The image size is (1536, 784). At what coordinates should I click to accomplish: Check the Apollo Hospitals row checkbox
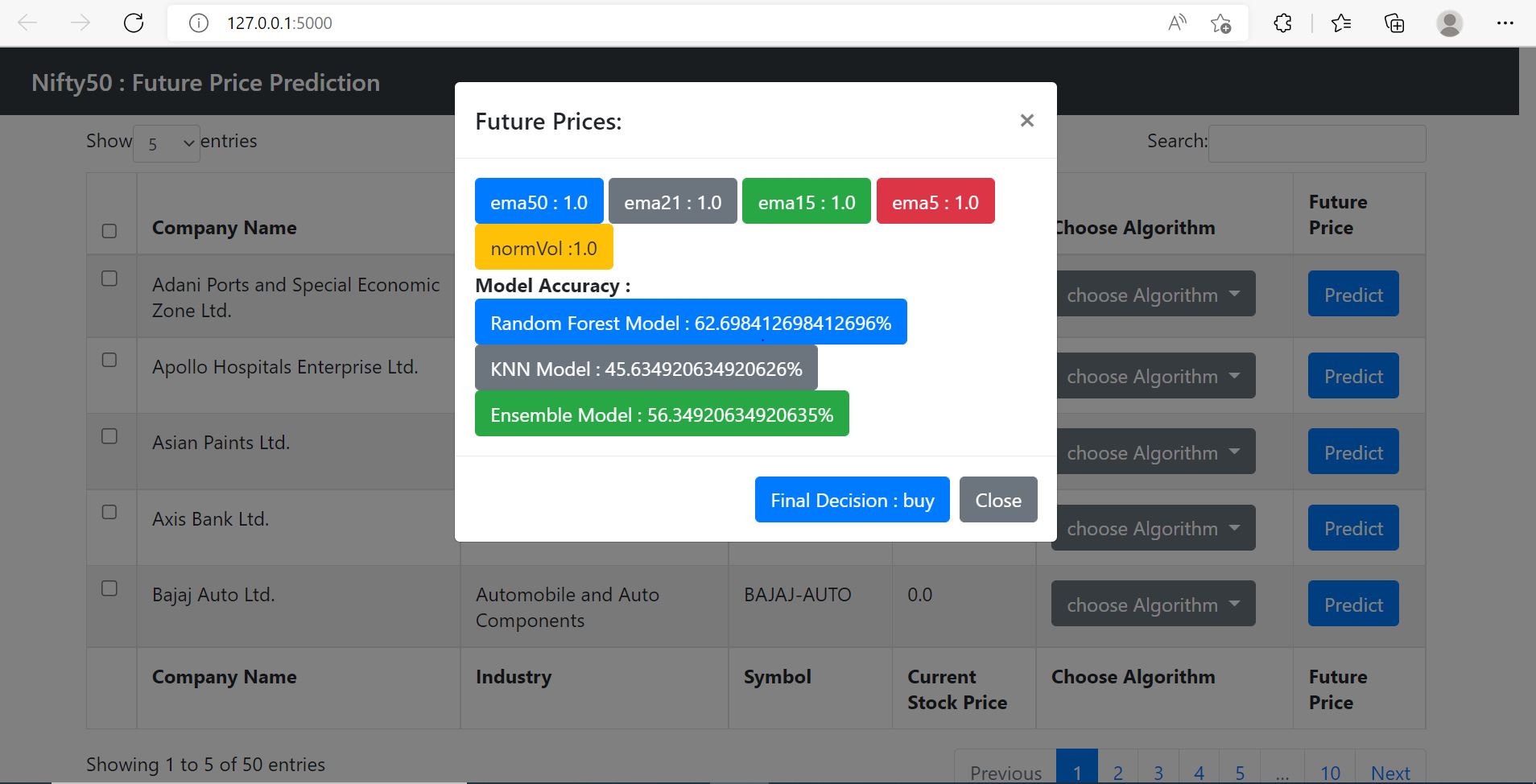[x=109, y=360]
